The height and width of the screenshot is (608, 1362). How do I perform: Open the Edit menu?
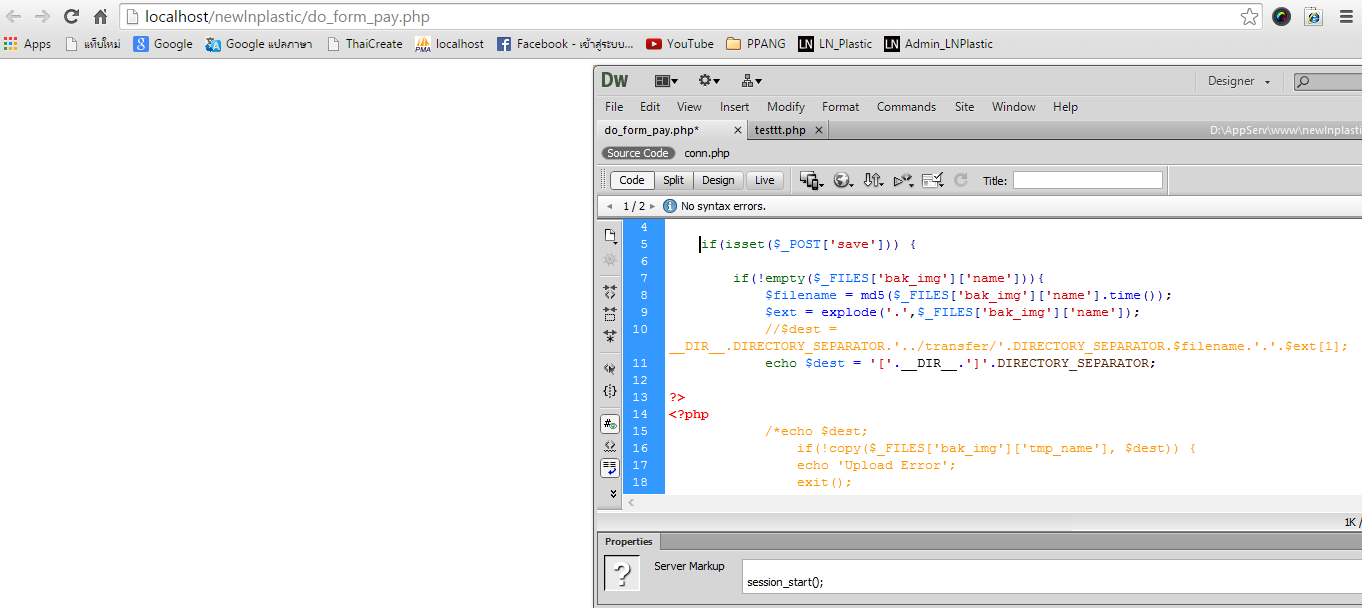pos(650,107)
